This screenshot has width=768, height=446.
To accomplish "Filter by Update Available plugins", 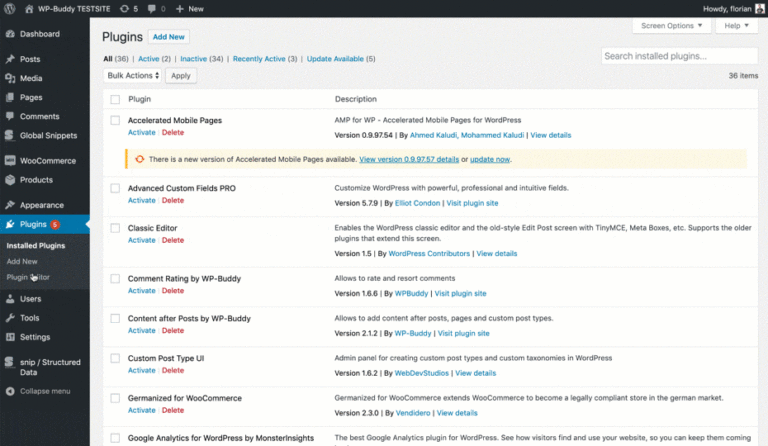I will coord(335,59).
